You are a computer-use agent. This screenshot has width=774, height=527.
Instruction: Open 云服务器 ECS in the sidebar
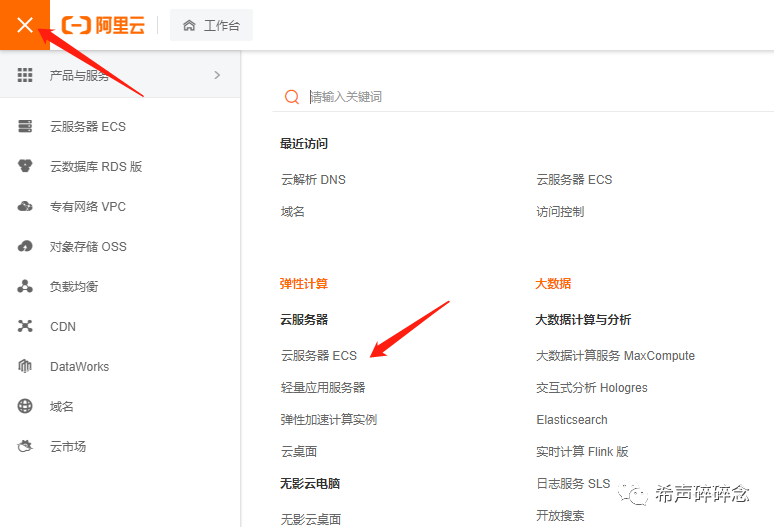[88, 127]
